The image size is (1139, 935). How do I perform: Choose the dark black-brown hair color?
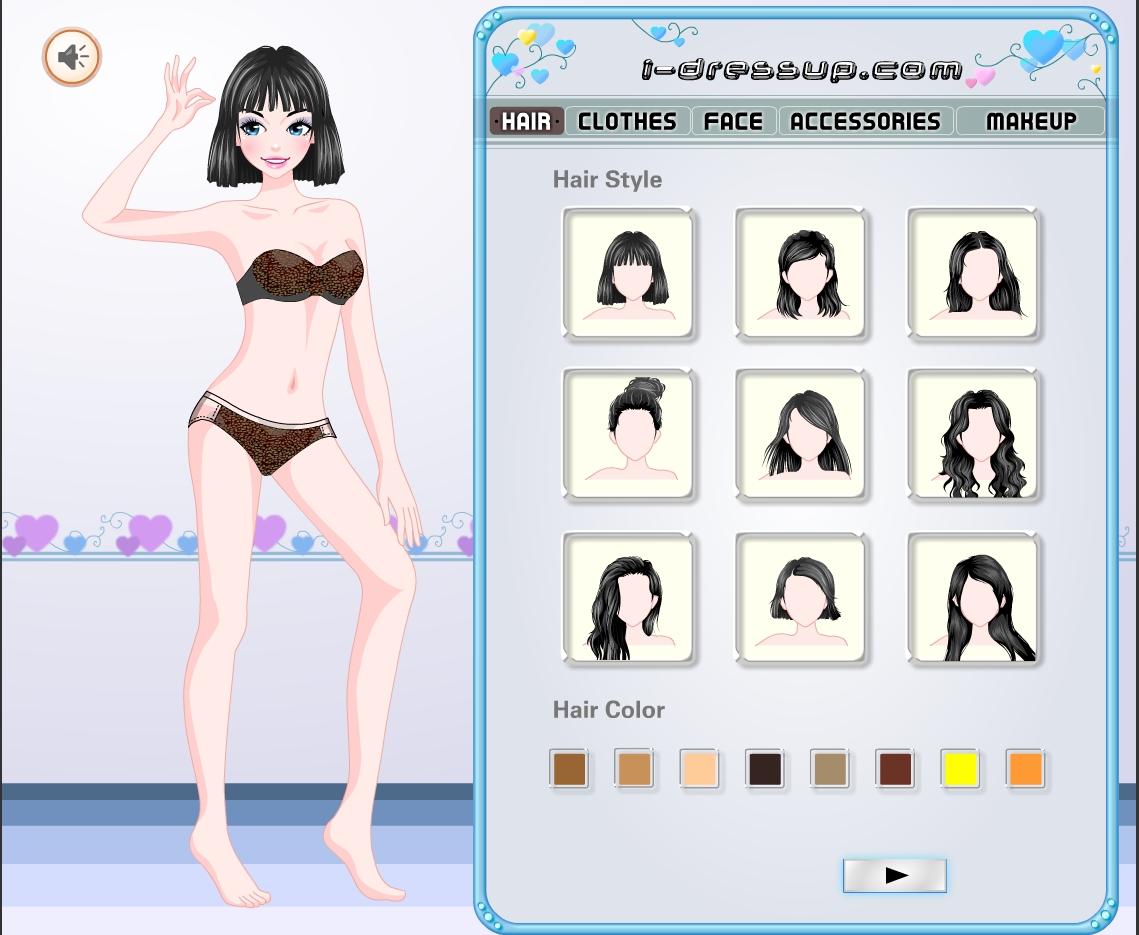pos(765,769)
